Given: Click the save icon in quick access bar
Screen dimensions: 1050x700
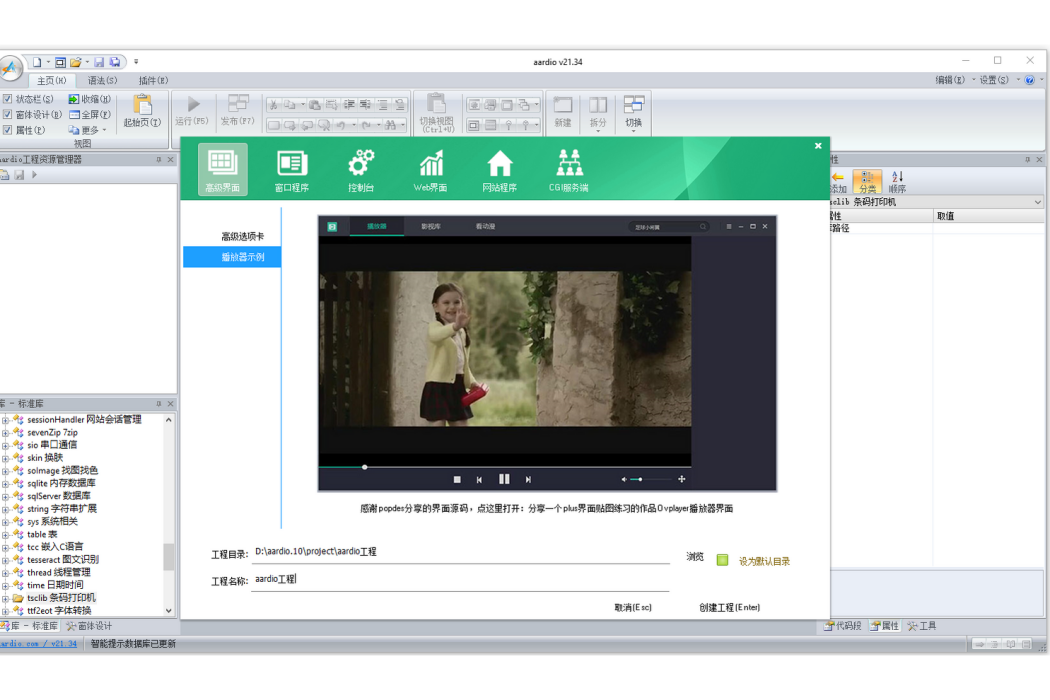Looking at the screenshot, I should click(99, 62).
